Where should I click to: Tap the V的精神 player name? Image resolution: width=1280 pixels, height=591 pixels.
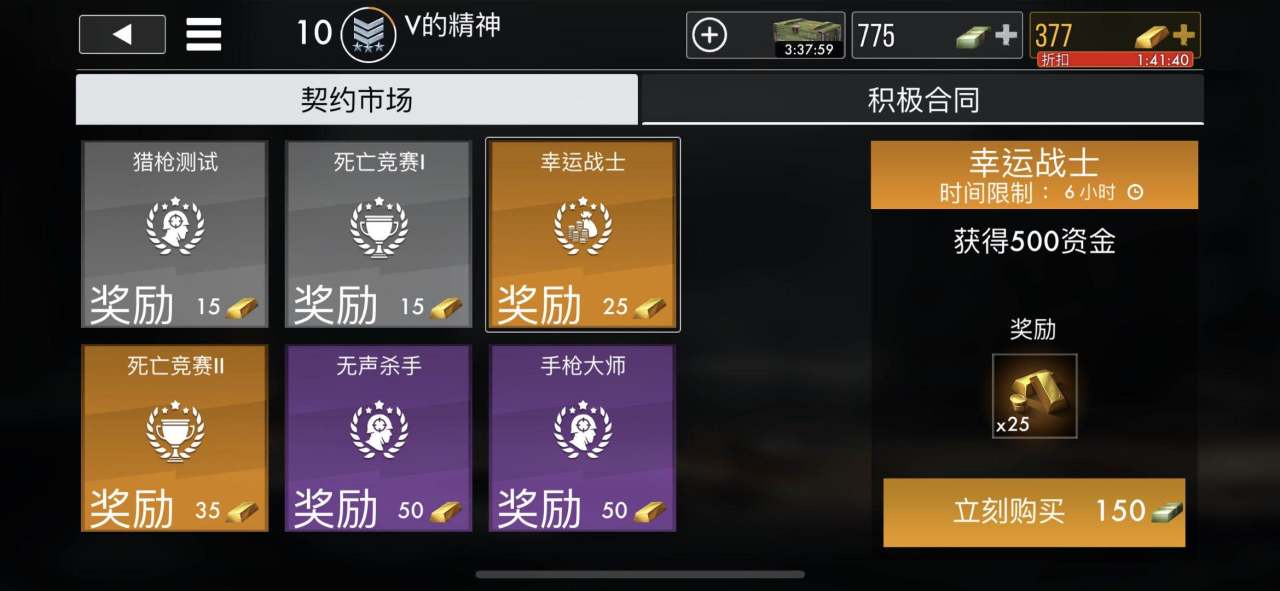[x=453, y=25]
